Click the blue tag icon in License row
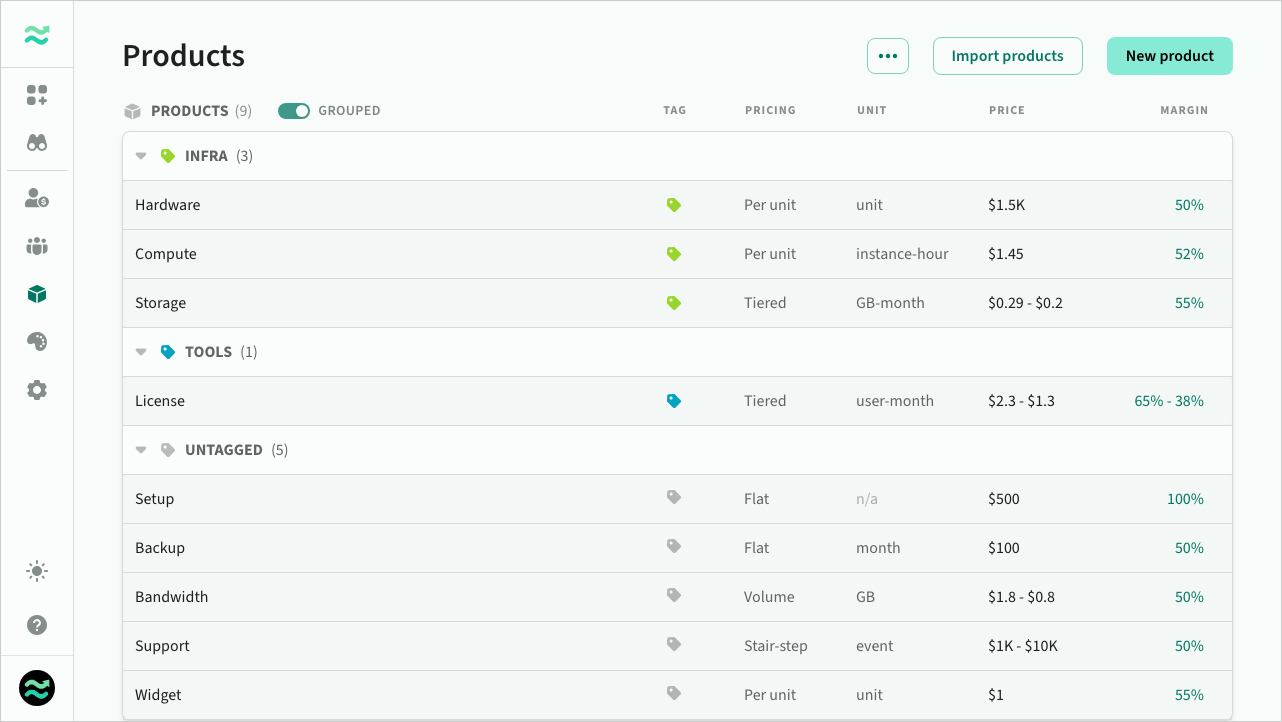The image size is (1282, 722). click(674, 401)
